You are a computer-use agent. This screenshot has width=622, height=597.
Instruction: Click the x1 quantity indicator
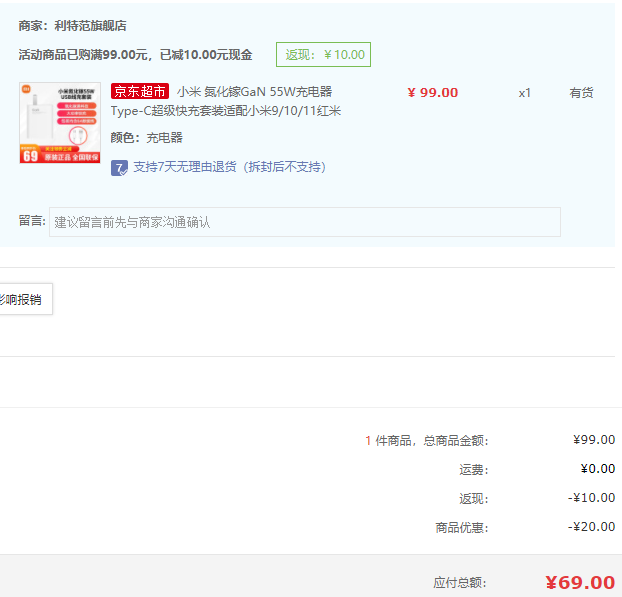[x=524, y=93]
